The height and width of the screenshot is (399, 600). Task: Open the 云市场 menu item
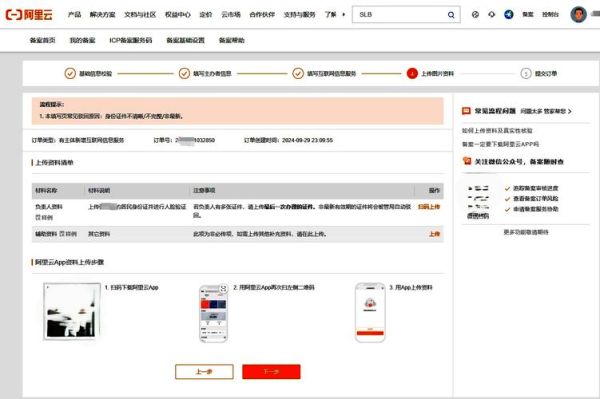pyautogui.click(x=231, y=15)
